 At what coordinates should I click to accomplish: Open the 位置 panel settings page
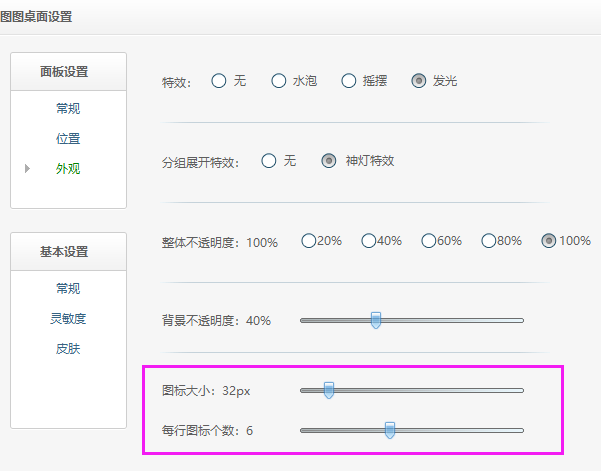coord(68,138)
